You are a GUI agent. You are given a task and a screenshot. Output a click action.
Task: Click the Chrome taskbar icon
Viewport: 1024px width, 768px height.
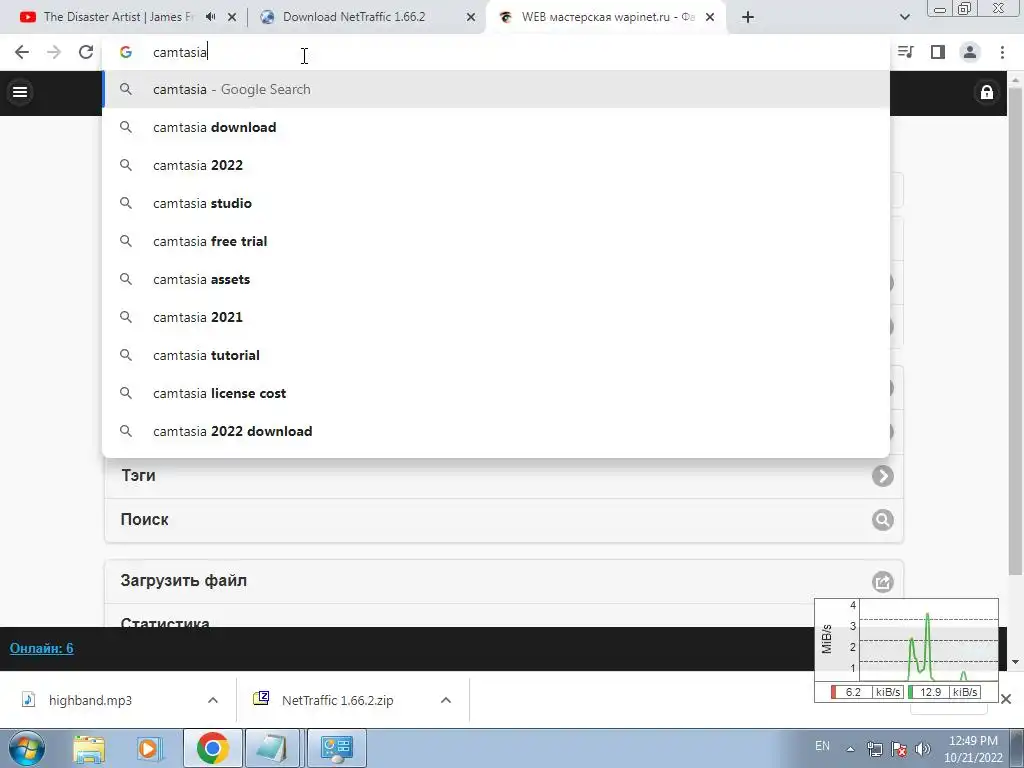tap(212, 748)
